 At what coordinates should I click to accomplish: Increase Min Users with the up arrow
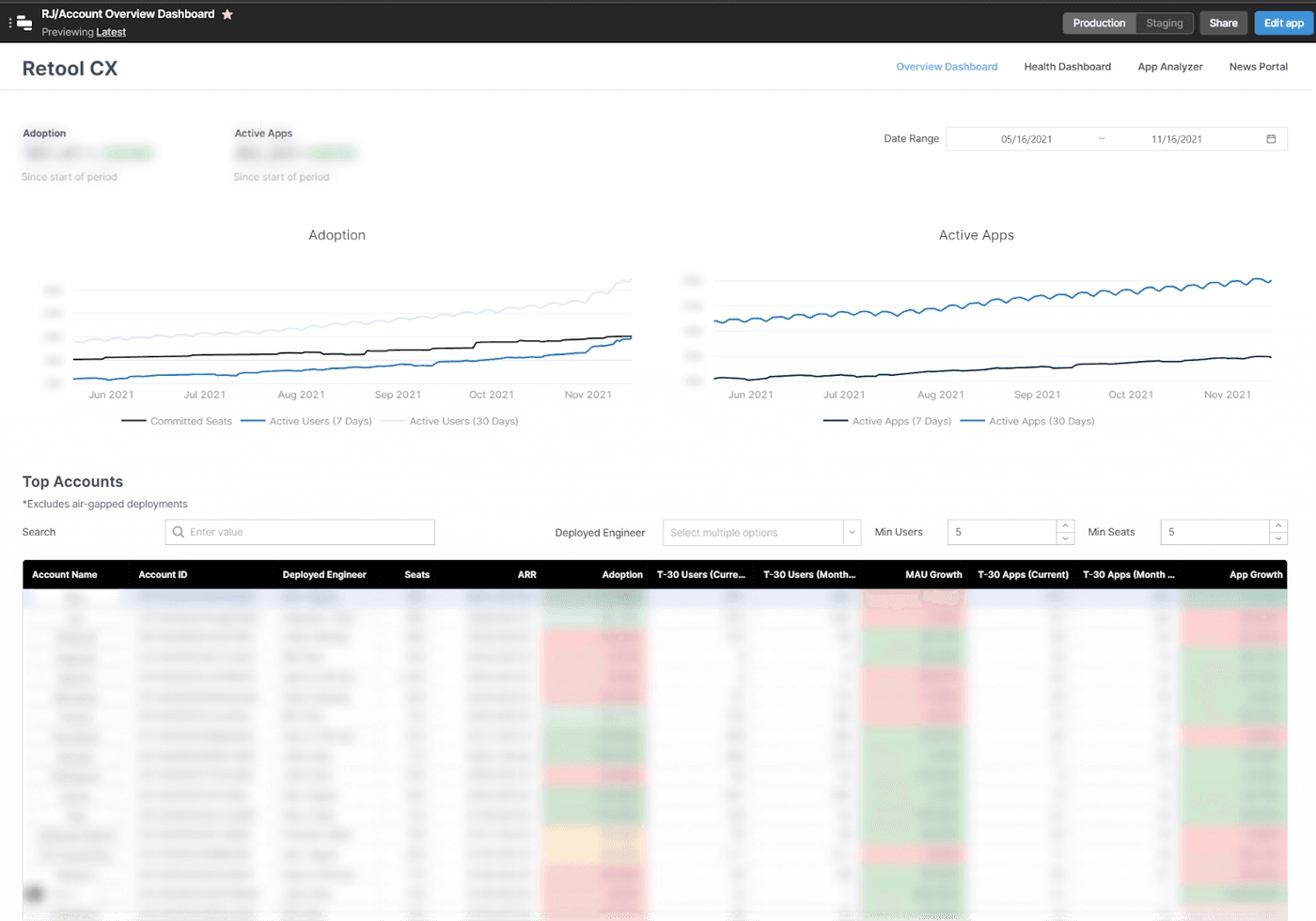(1064, 526)
